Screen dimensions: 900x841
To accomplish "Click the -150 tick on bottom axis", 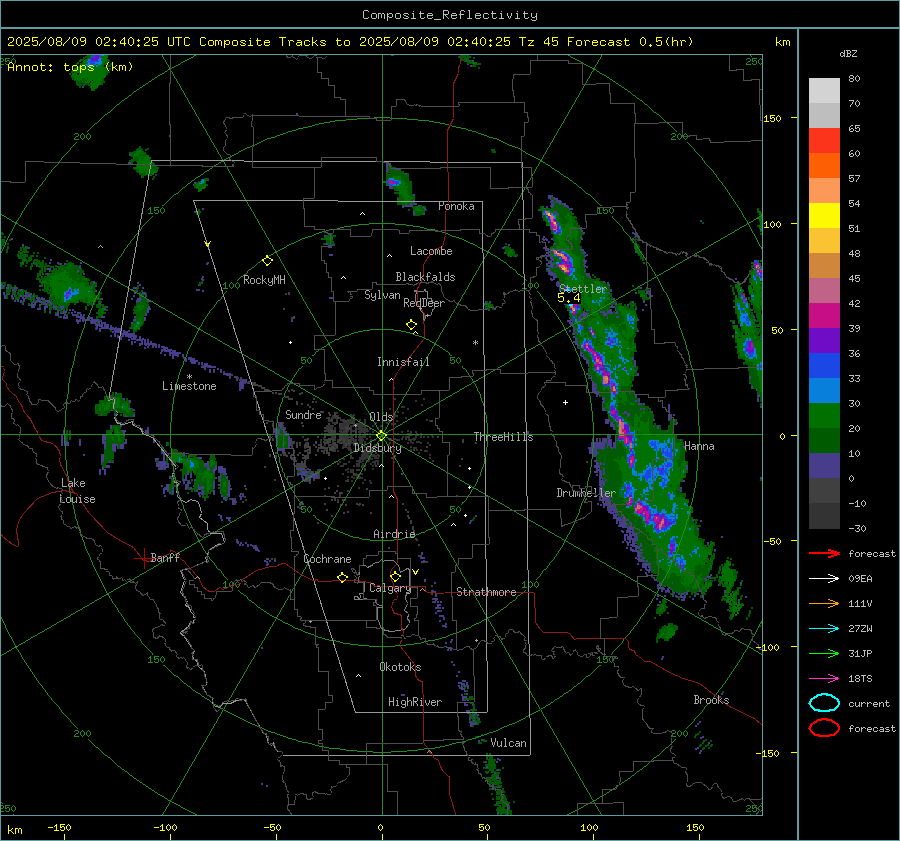I will 59,827.
